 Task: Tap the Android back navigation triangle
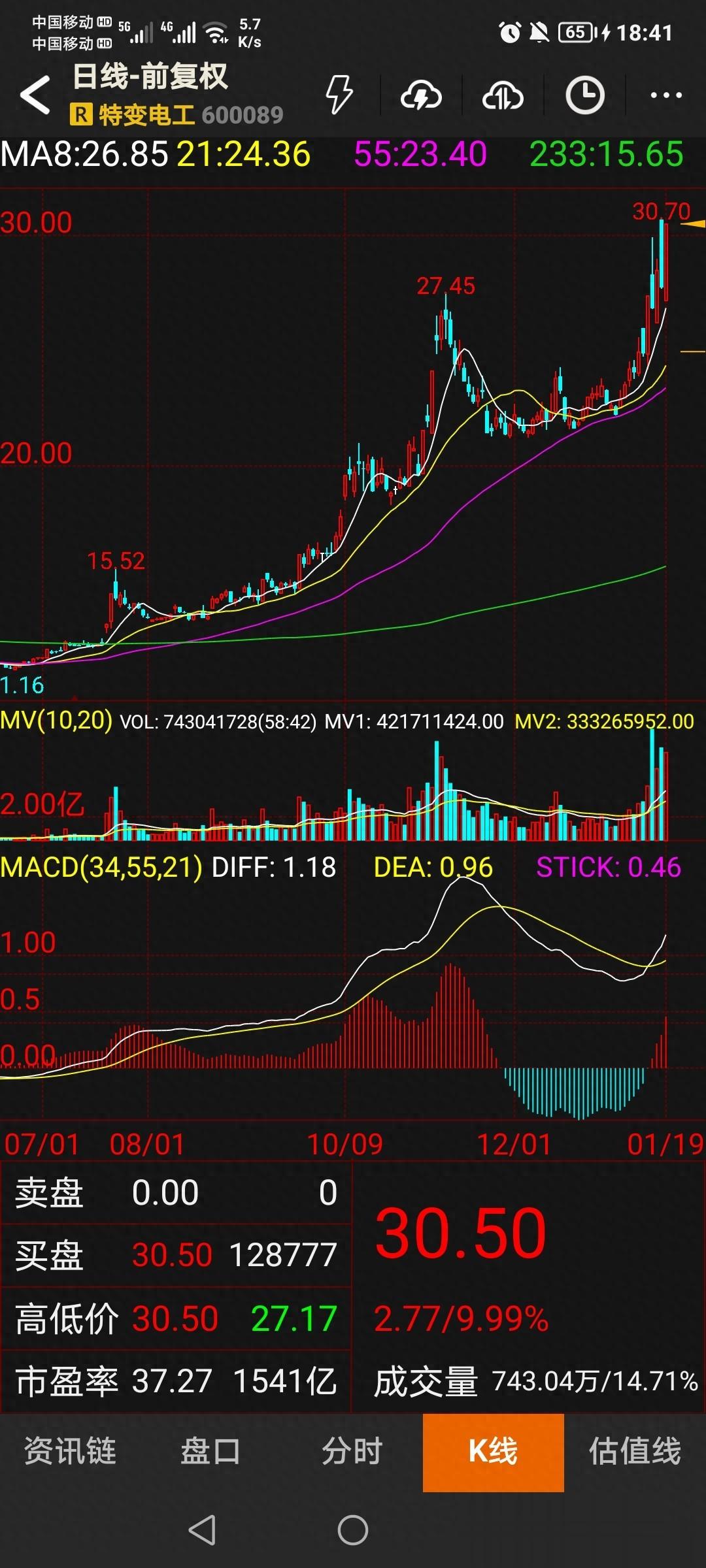point(202,1529)
